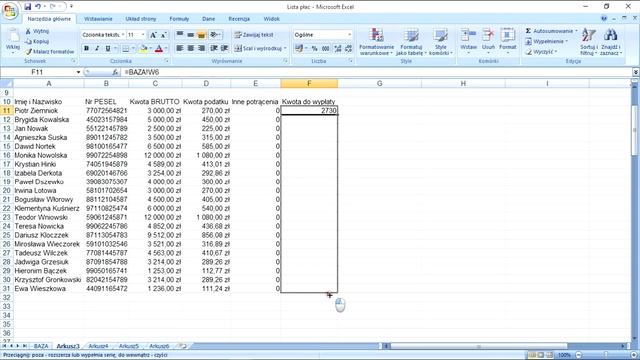Open the Arkusz4 sheet tab
This screenshot has height=360, width=640.
[x=98, y=346]
